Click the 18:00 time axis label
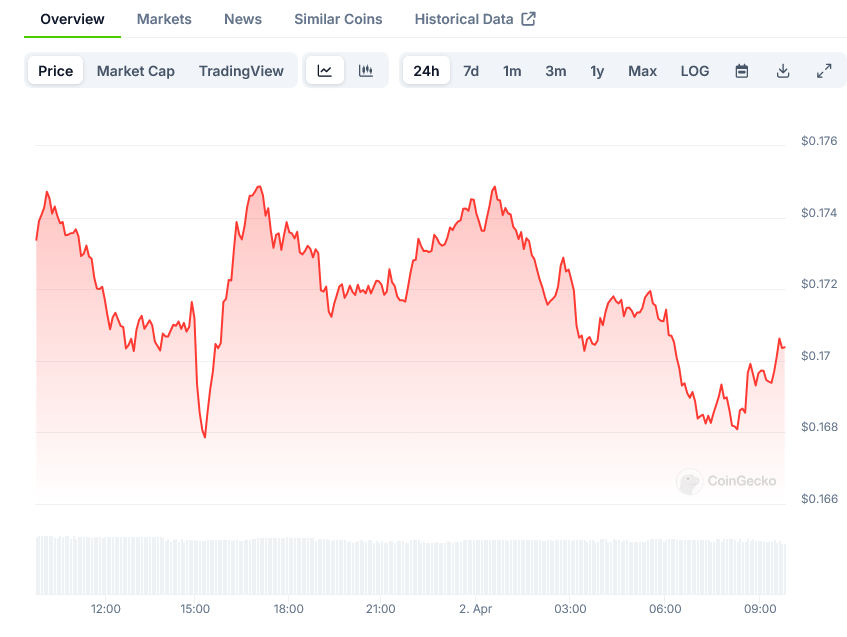847x637 pixels. (288, 609)
